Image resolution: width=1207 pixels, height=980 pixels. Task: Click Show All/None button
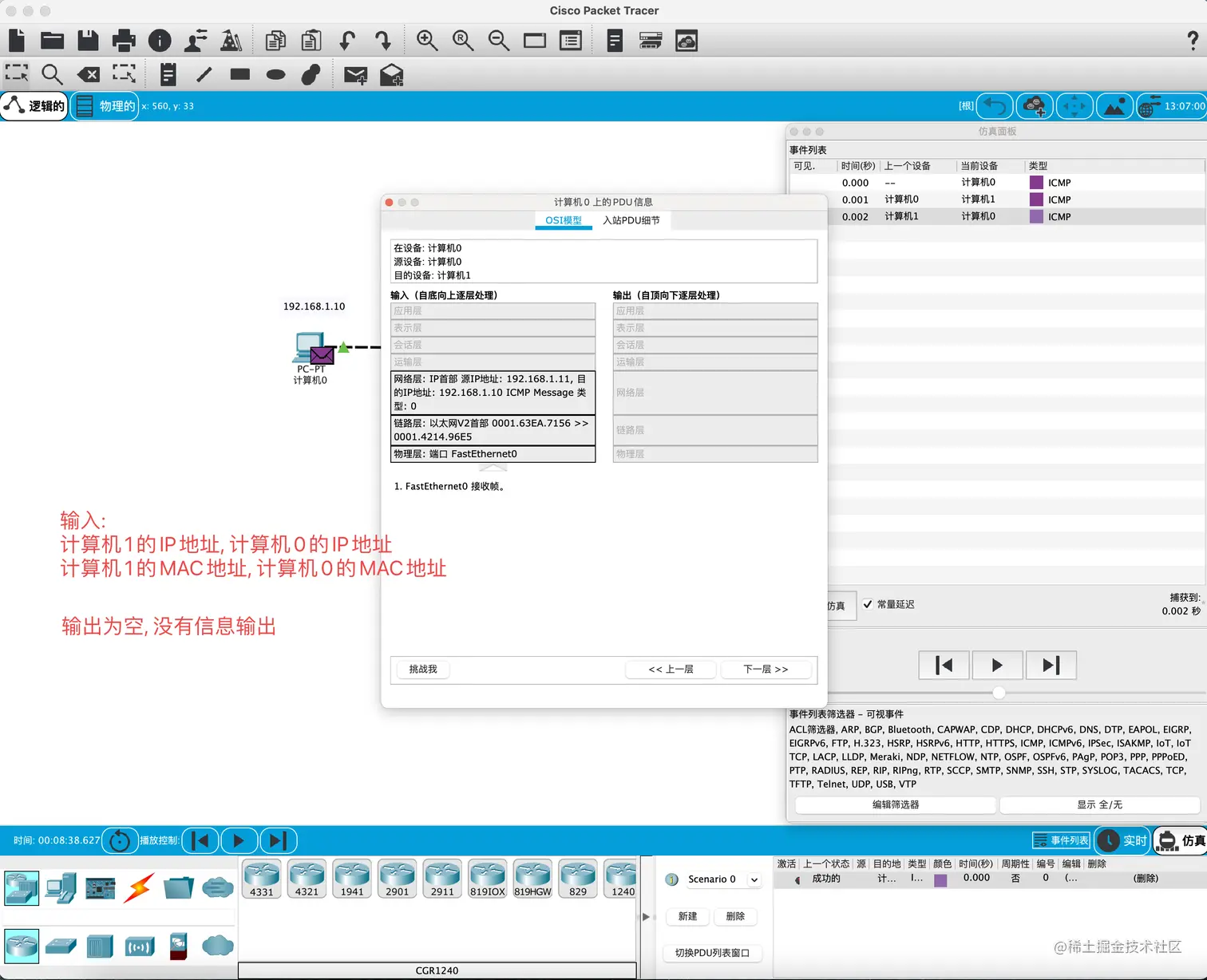click(1100, 804)
